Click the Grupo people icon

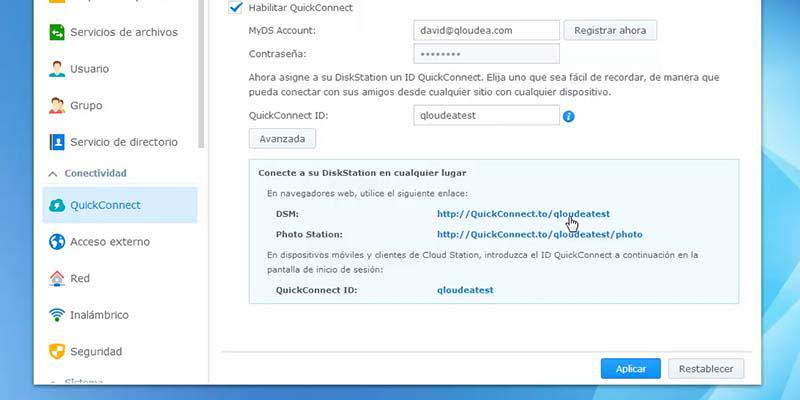57,106
